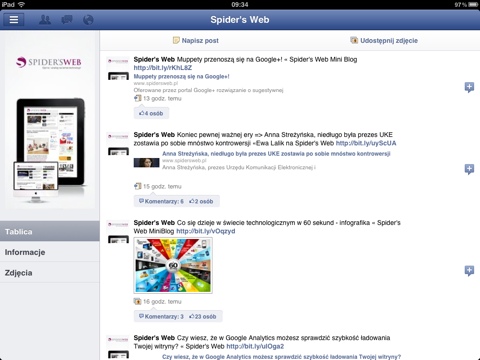View Komentarzy: 6 on second post
This screenshot has height=360, width=480.
tap(161, 201)
